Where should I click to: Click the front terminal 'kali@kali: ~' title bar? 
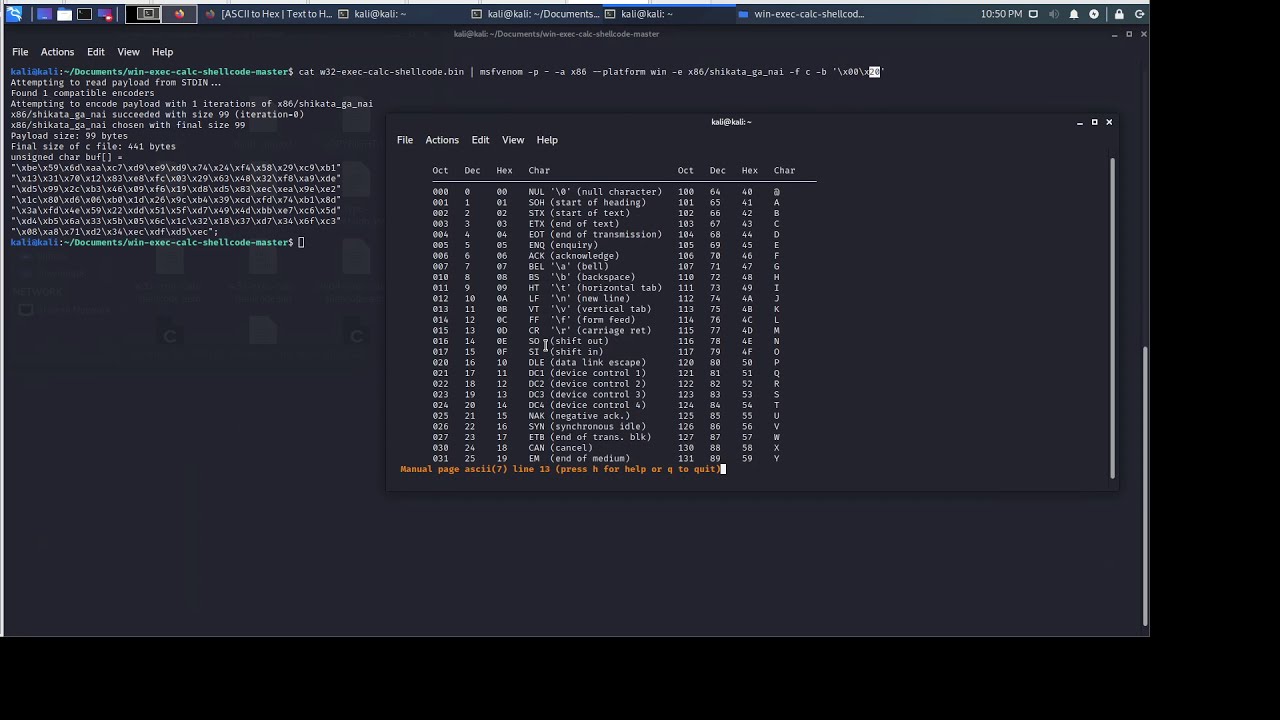click(x=731, y=122)
